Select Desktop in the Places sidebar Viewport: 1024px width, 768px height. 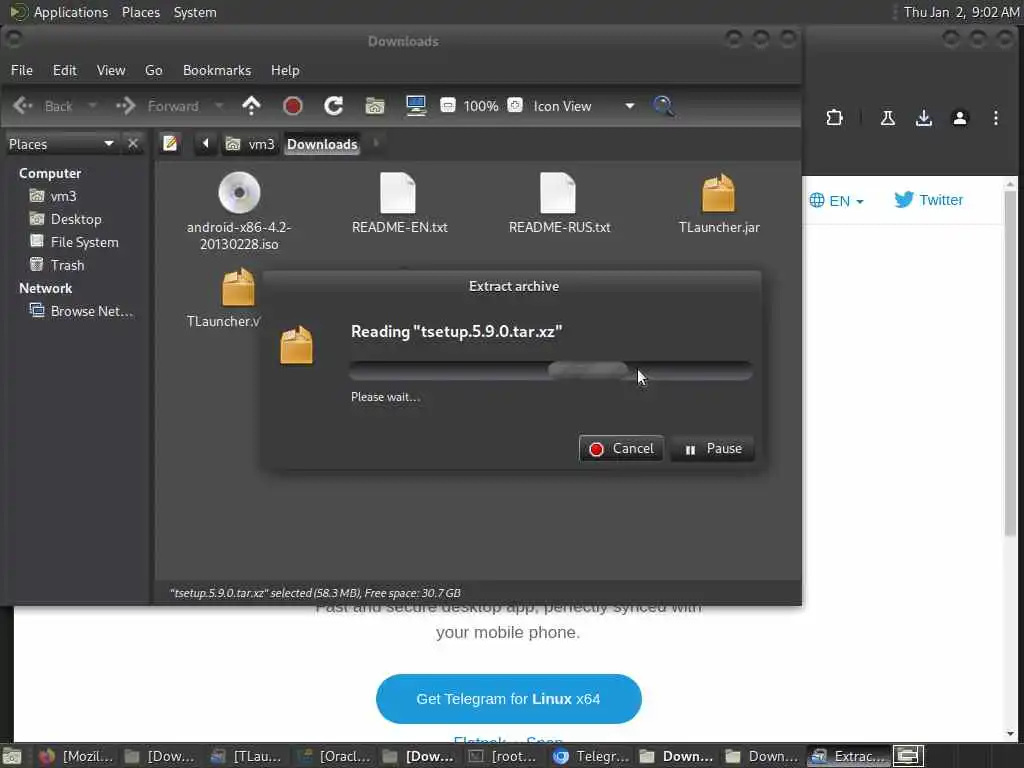click(65, 219)
